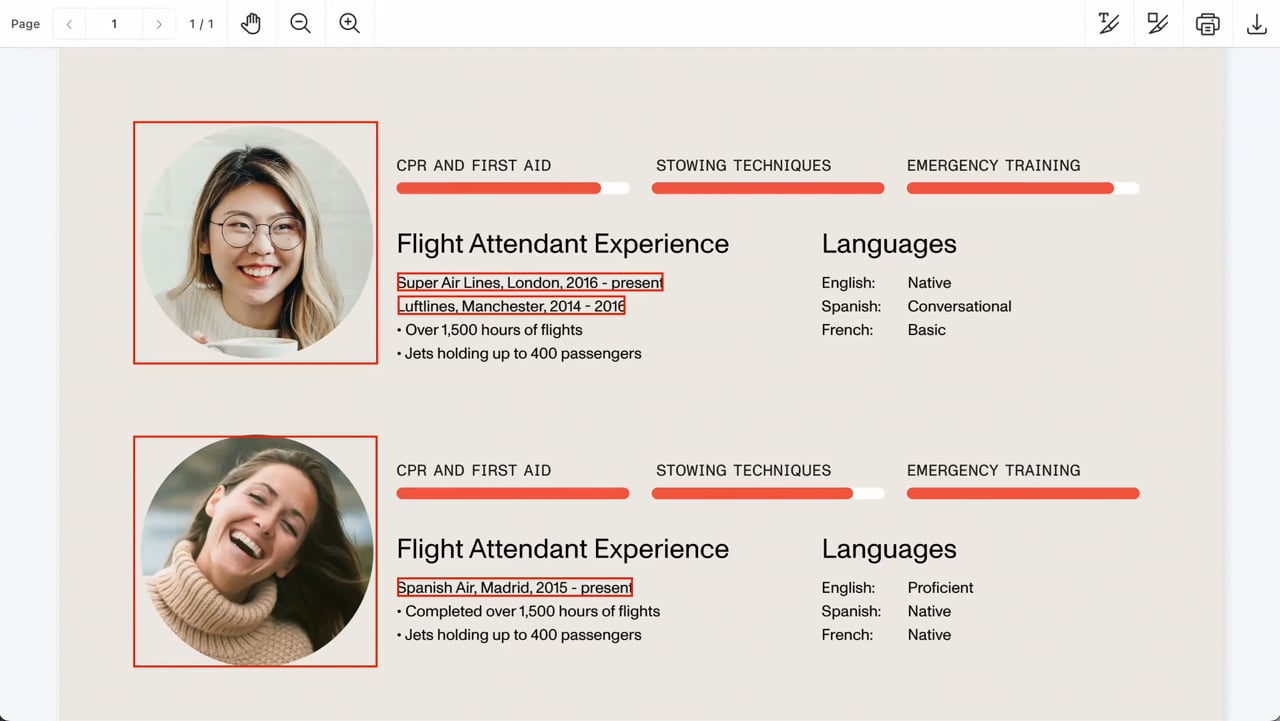Click the 1 / 1 page count

coord(201,24)
